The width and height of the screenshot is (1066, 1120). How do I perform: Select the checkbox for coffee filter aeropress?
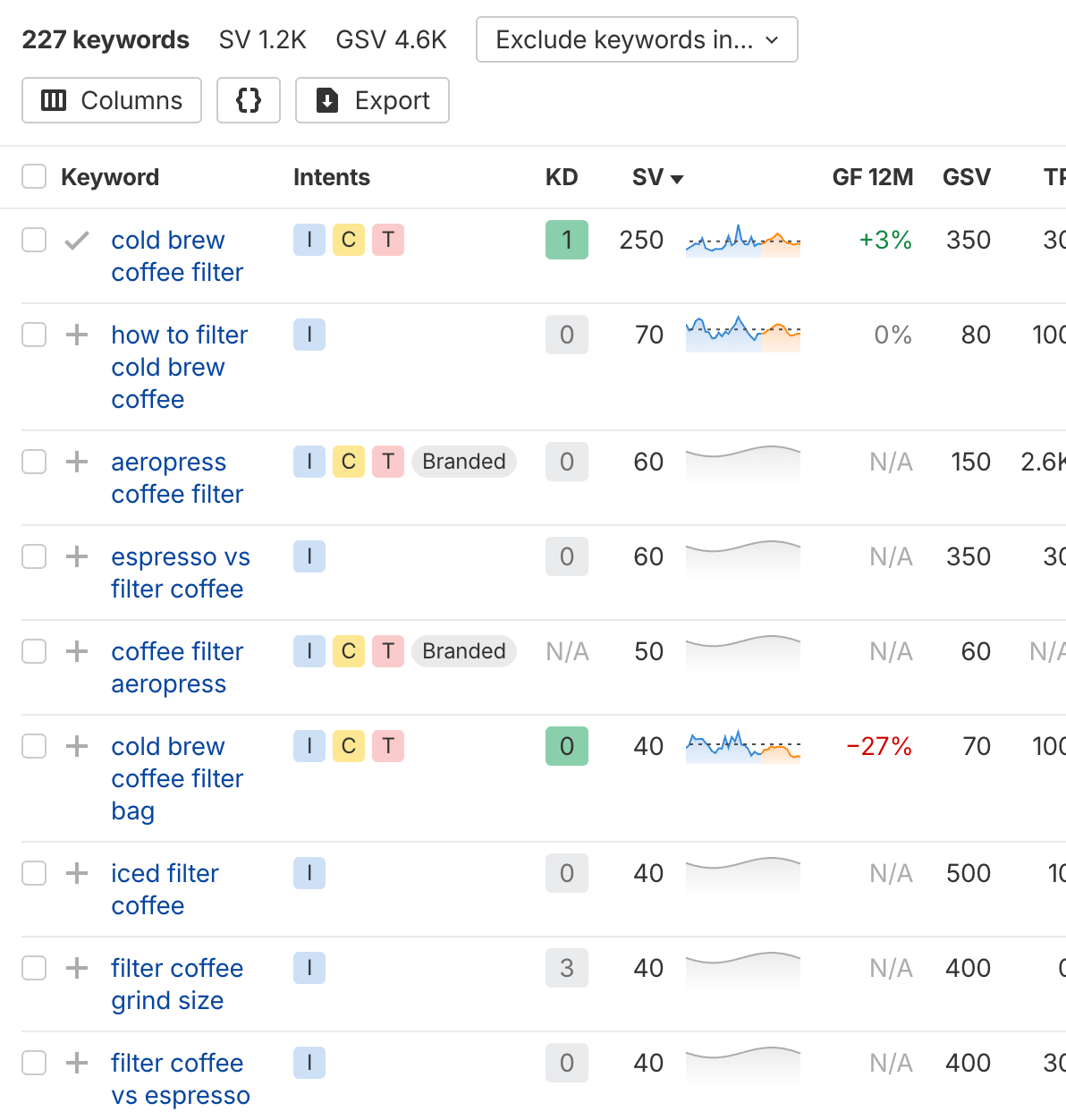coord(34,651)
